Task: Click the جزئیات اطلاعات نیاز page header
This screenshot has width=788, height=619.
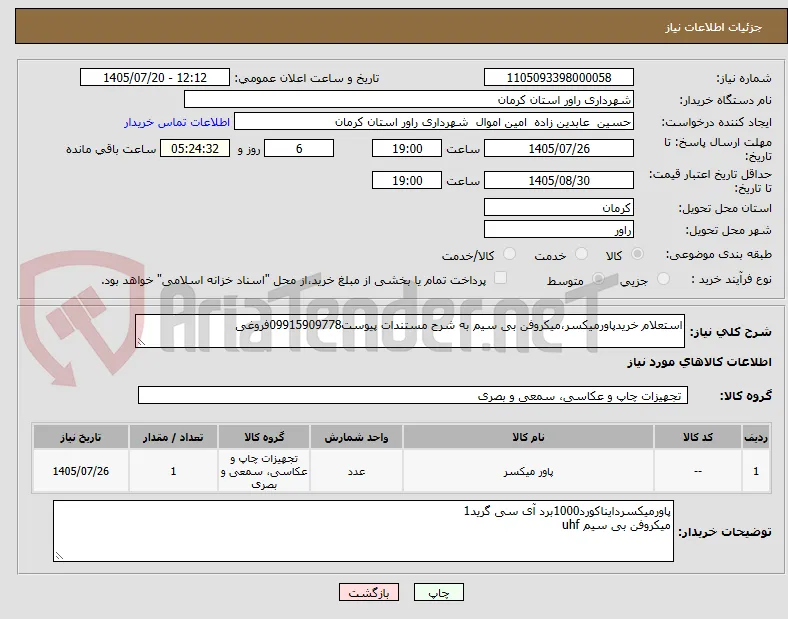Action: pyautogui.click(x=714, y=27)
